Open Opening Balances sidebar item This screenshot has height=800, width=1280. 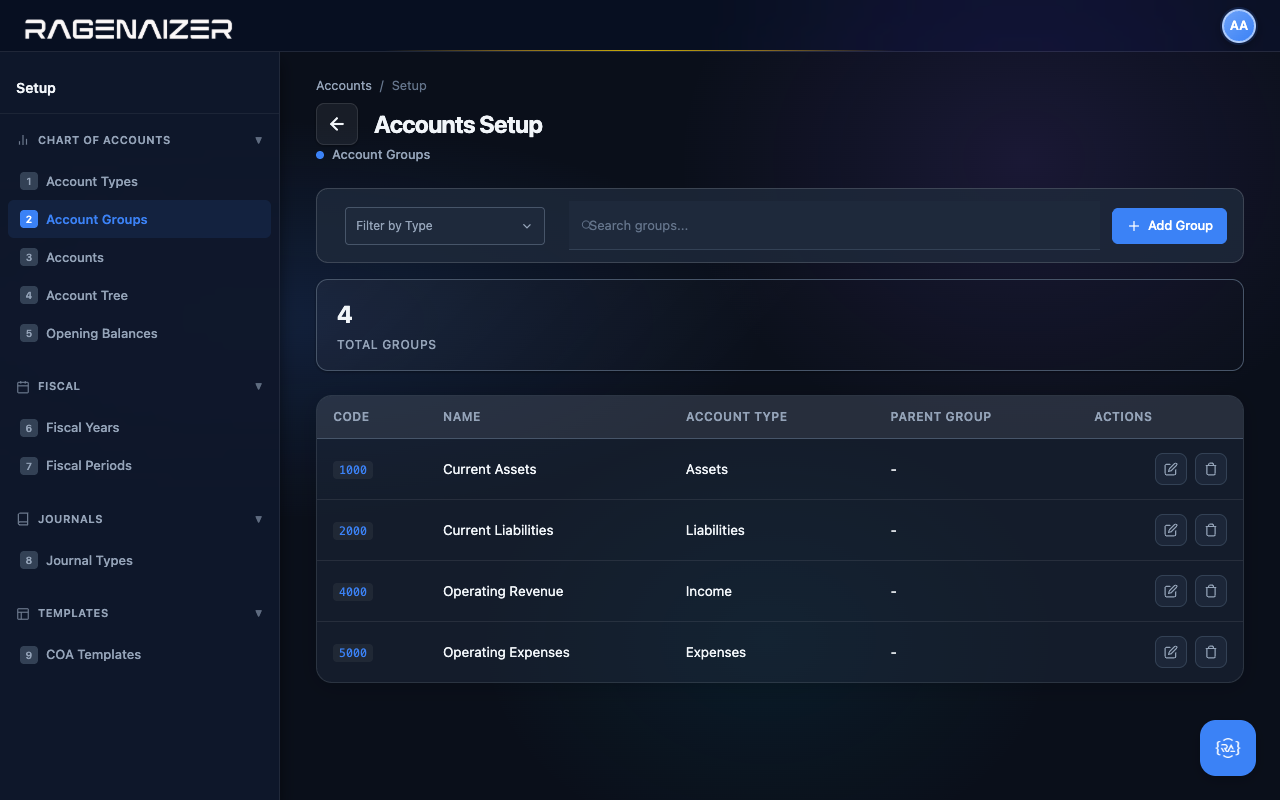pos(139,333)
